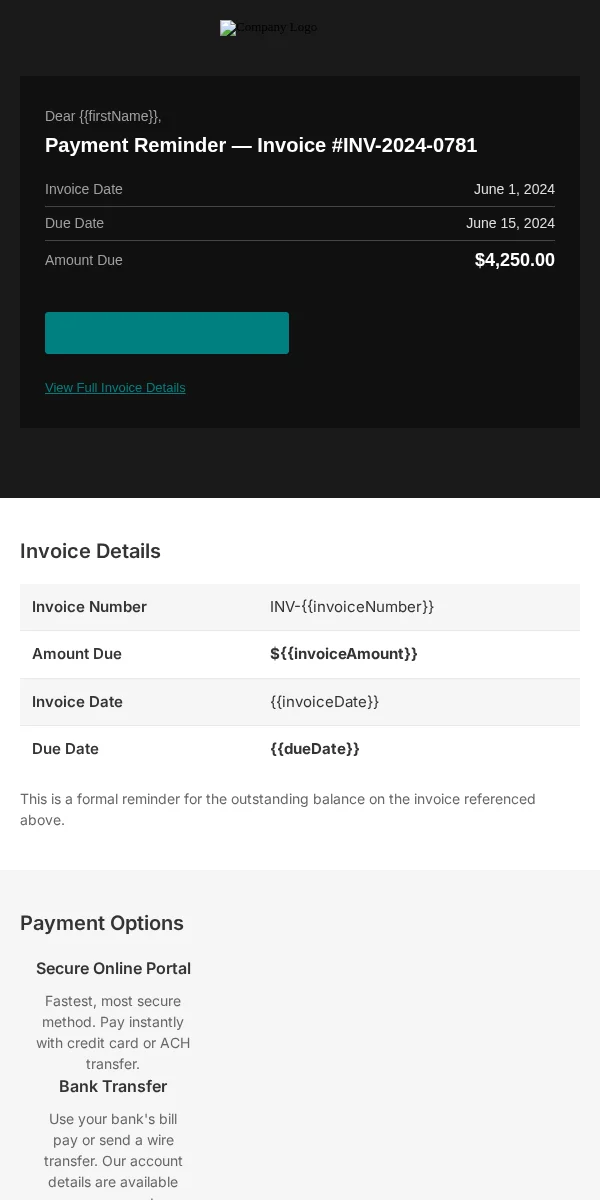
Task: Click the bold {{dueDate}} placeholder cell
Action: (x=315, y=749)
